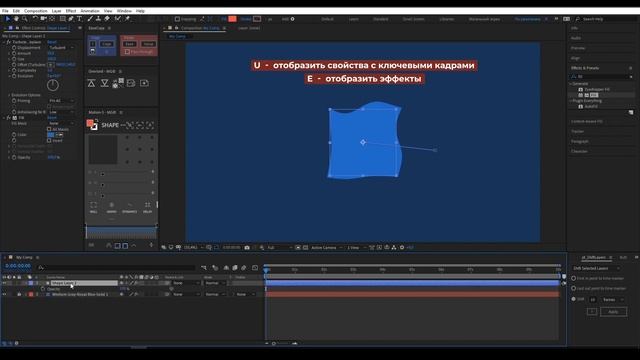The height and width of the screenshot is (360, 640).
Task: Select the Rectangle shape tool
Action: click(62, 19)
